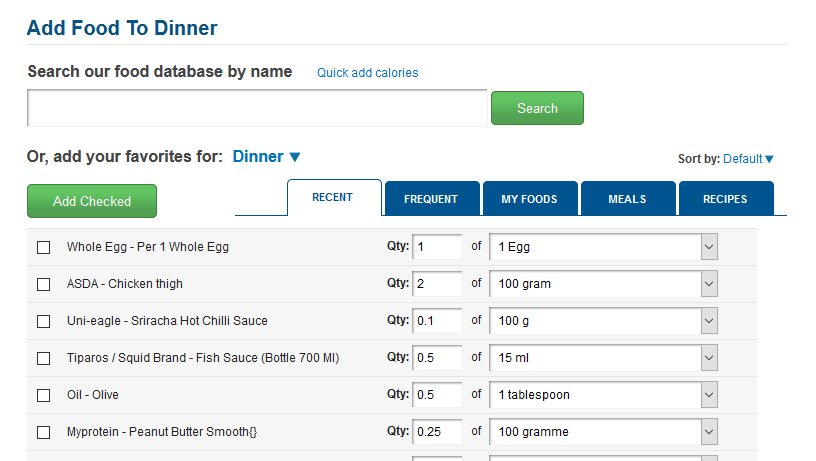Viewport: 816px width, 461px height.
Task: Select Sriracha Hot Chilli Sauce checkbox
Action: [44, 321]
